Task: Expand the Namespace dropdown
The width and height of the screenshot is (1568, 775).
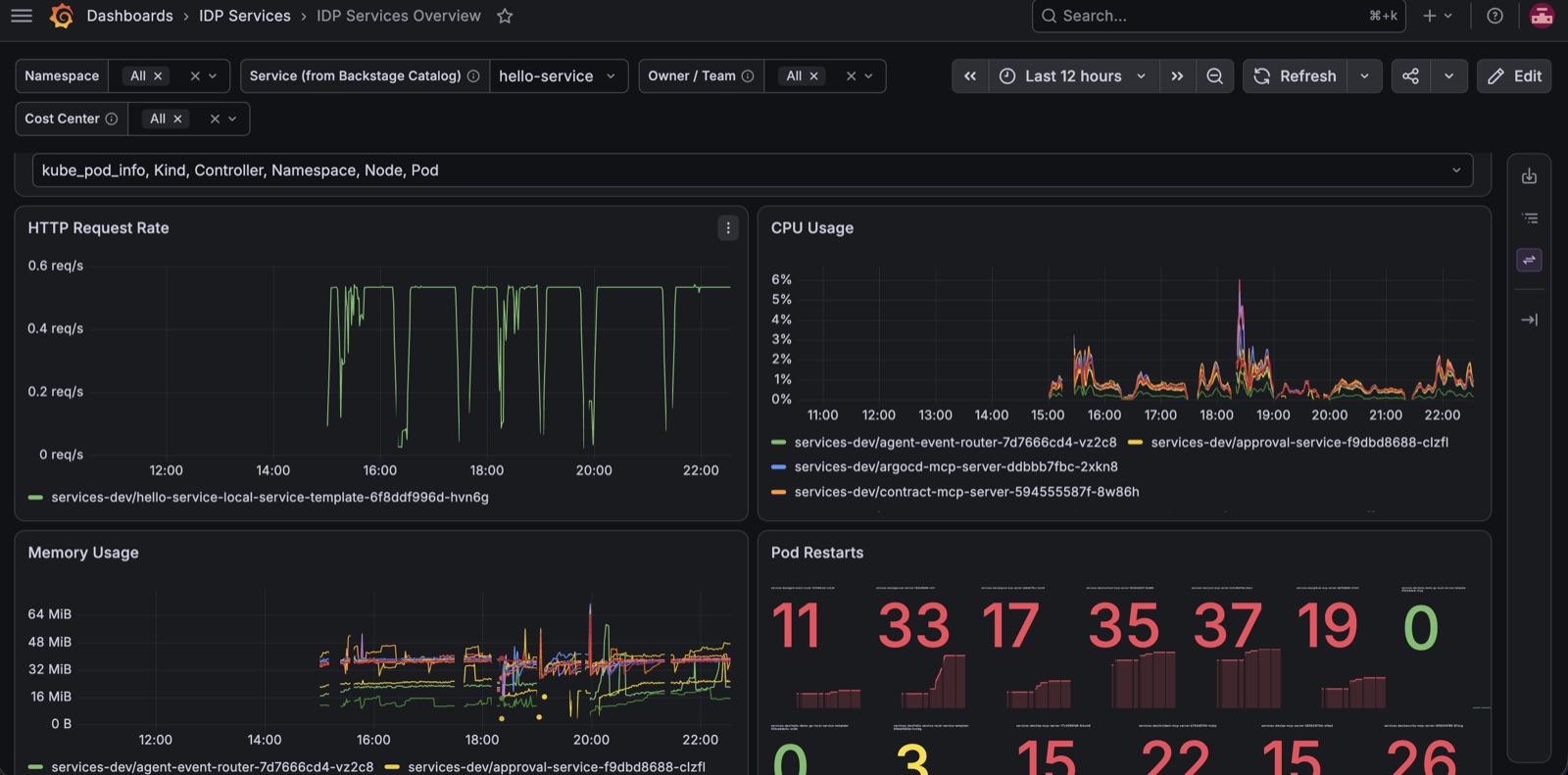Action: [x=213, y=75]
